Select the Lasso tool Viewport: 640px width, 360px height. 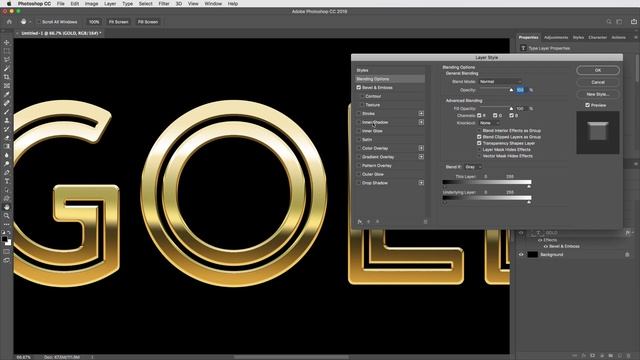click(x=7, y=60)
